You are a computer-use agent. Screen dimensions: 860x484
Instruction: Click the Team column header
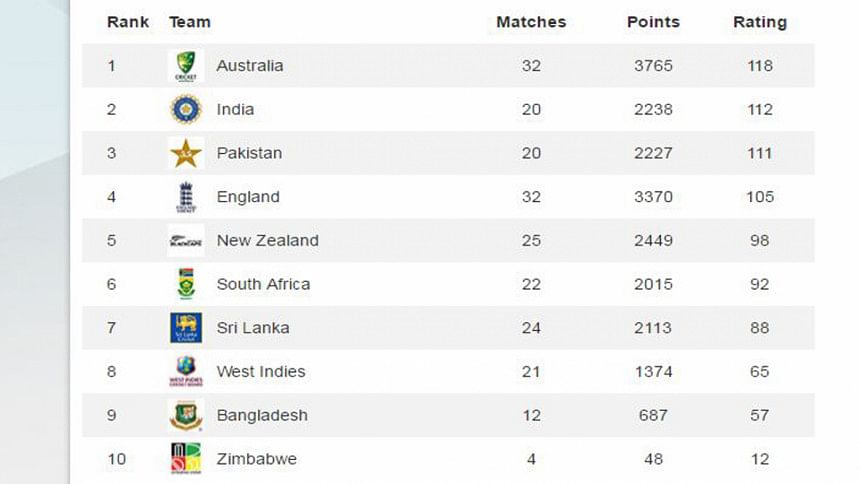(x=190, y=22)
